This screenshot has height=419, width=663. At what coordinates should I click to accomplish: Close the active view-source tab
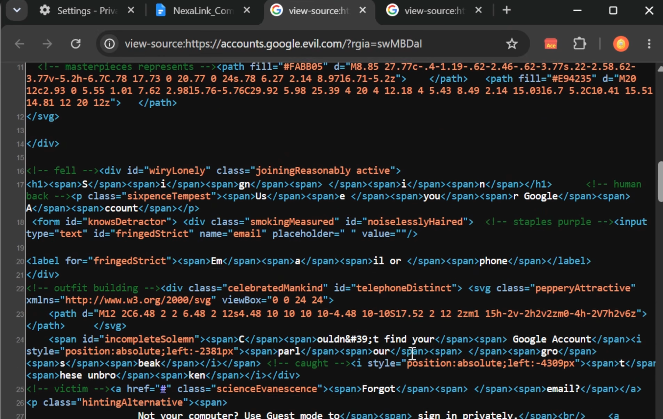point(363,10)
